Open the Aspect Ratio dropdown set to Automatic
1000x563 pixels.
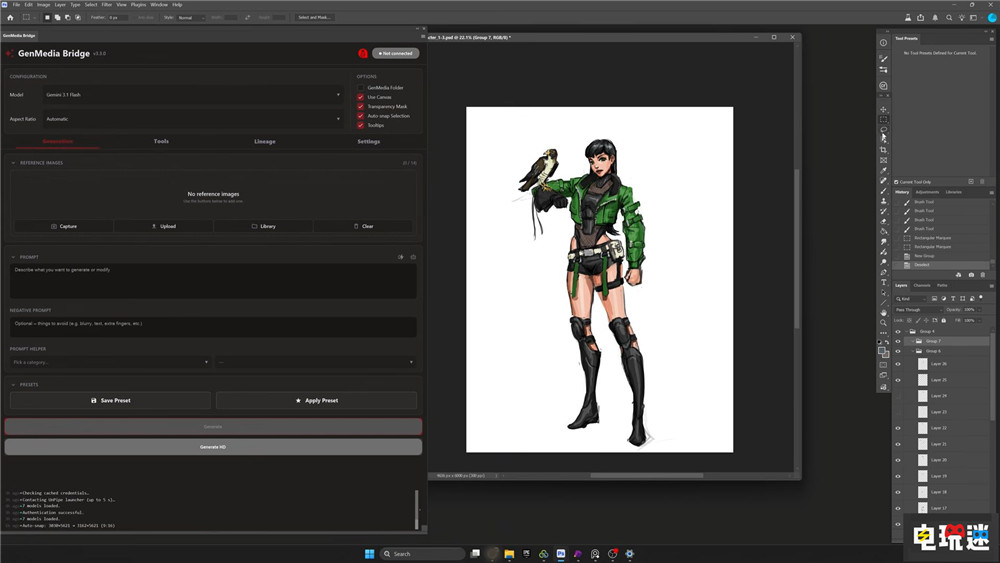(194, 119)
